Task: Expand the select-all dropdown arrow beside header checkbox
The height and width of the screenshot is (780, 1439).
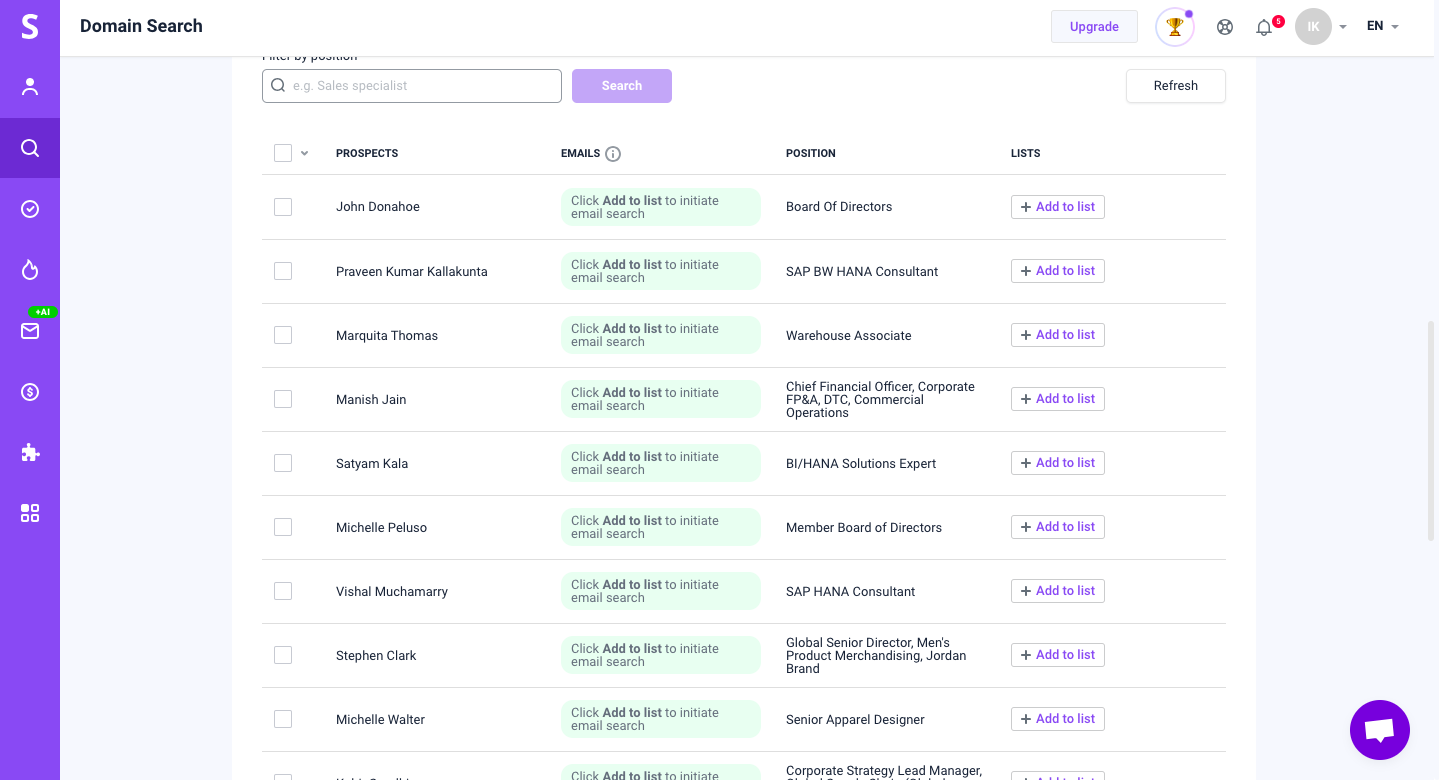Action: click(x=305, y=153)
